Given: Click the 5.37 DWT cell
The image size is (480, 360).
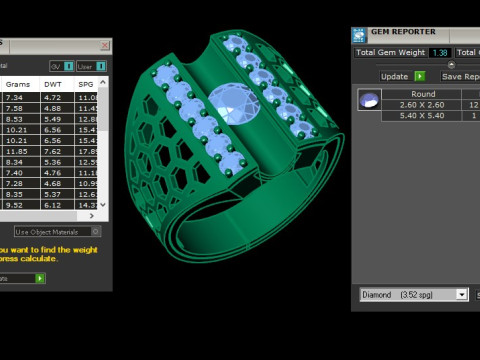Looking at the screenshot, I should pos(57,194).
